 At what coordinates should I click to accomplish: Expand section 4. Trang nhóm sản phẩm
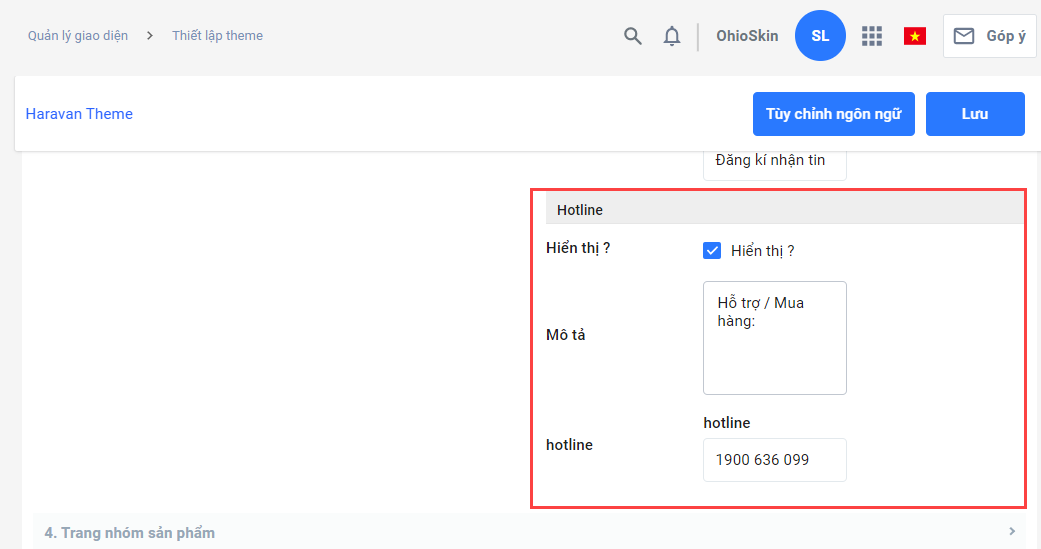[x=130, y=532]
